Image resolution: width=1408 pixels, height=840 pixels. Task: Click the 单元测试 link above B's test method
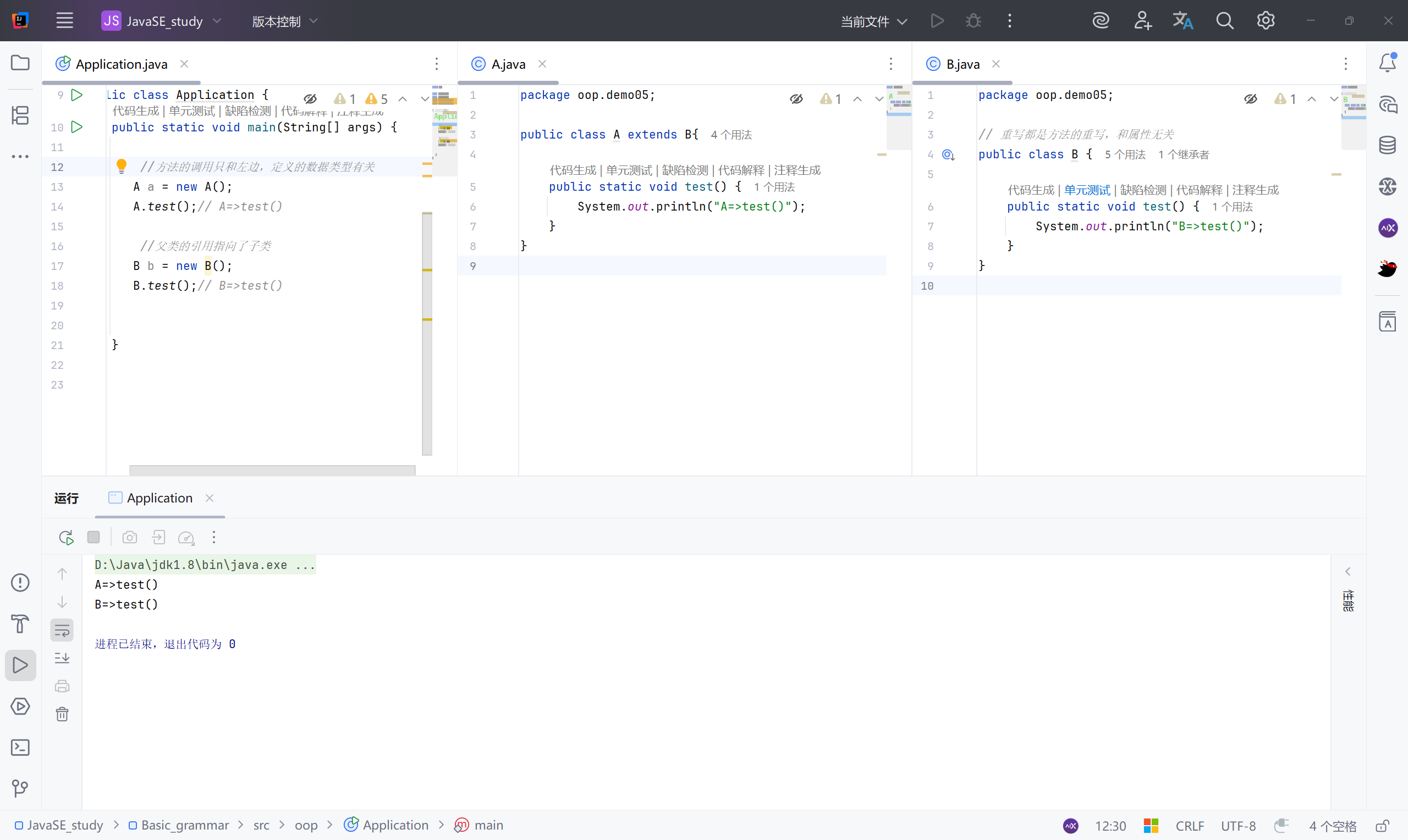point(1087,190)
